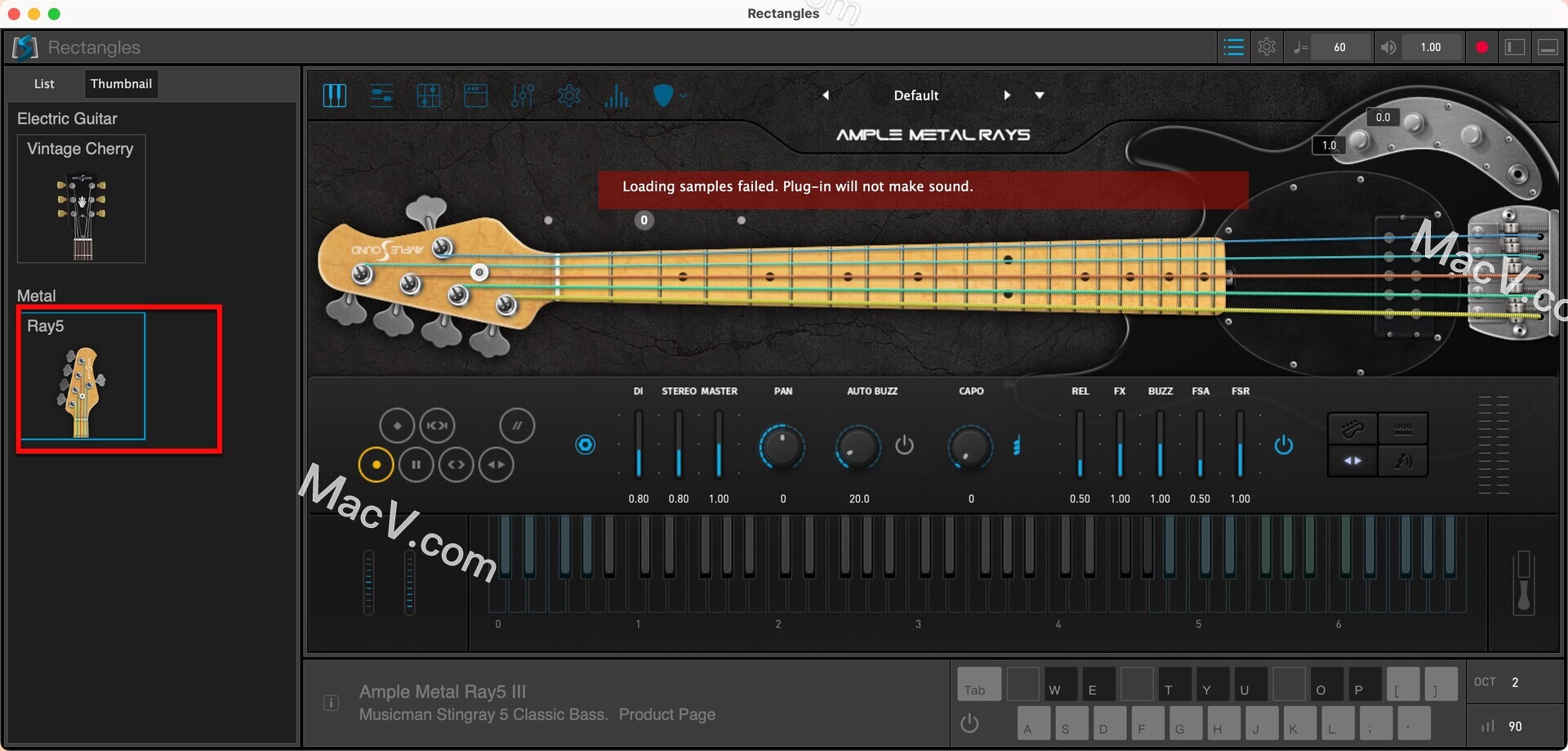Viewport: 1568px width, 751px height.
Task: Adjust the BUZZ slider
Action: point(1160,444)
